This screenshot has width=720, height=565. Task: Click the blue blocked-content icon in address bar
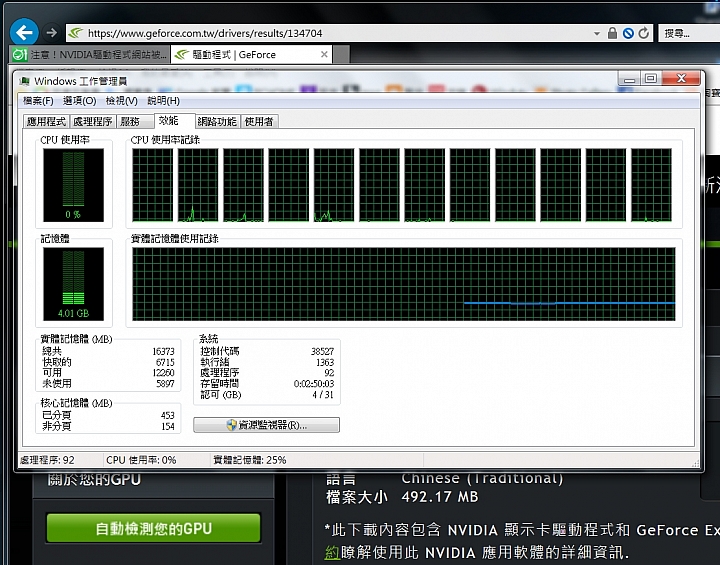click(x=628, y=33)
